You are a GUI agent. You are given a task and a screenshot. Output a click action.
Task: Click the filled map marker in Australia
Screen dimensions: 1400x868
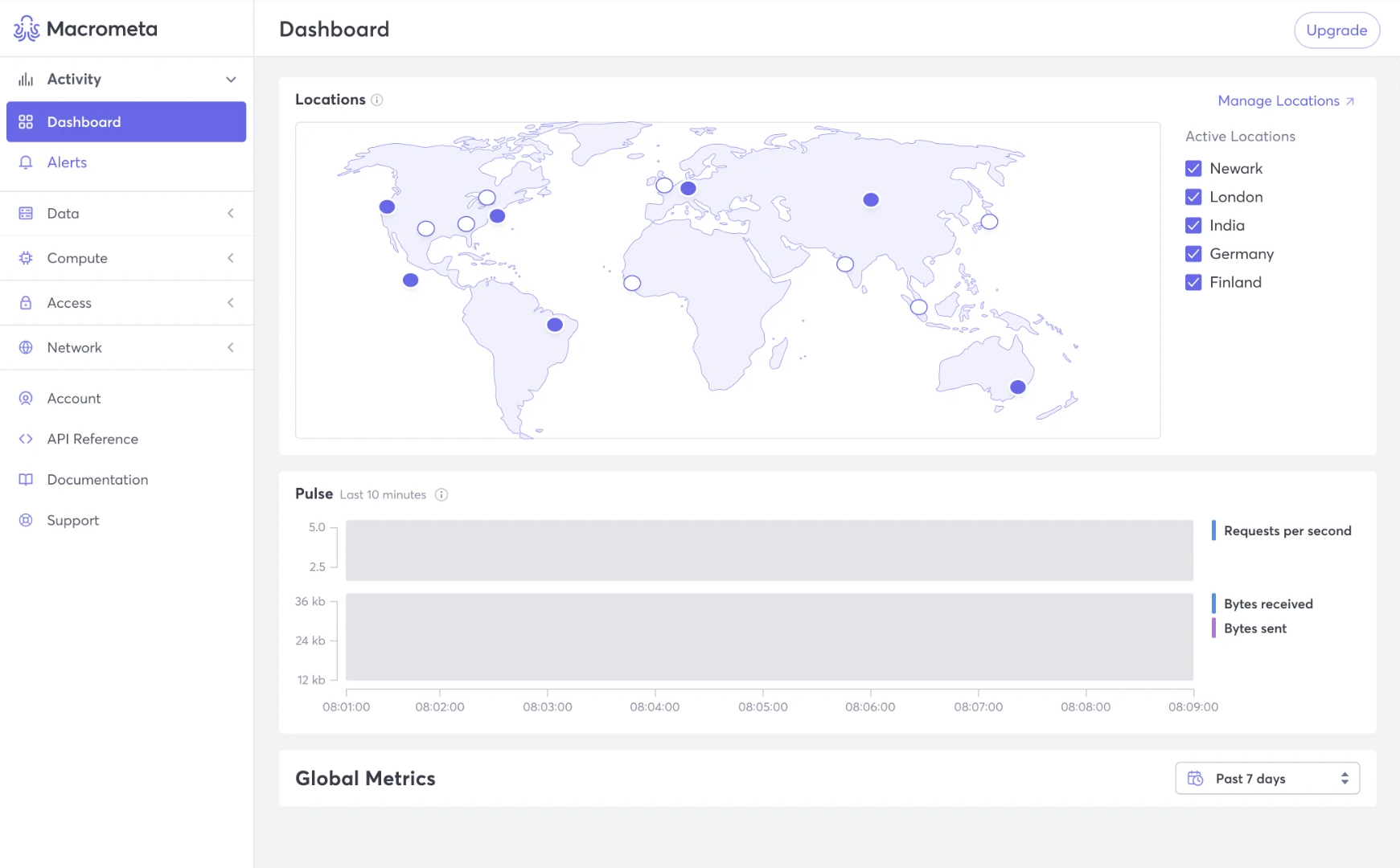click(x=1017, y=387)
